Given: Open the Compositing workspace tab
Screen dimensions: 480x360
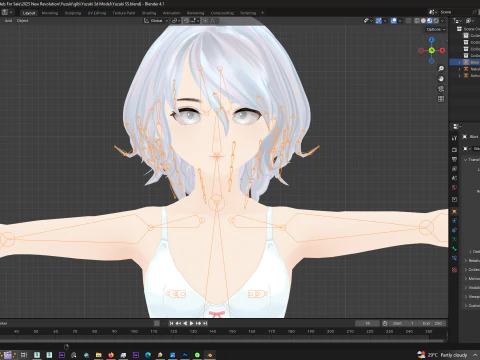Looking at the screenshot, I should pyautogui.click(x=222, y=13).
